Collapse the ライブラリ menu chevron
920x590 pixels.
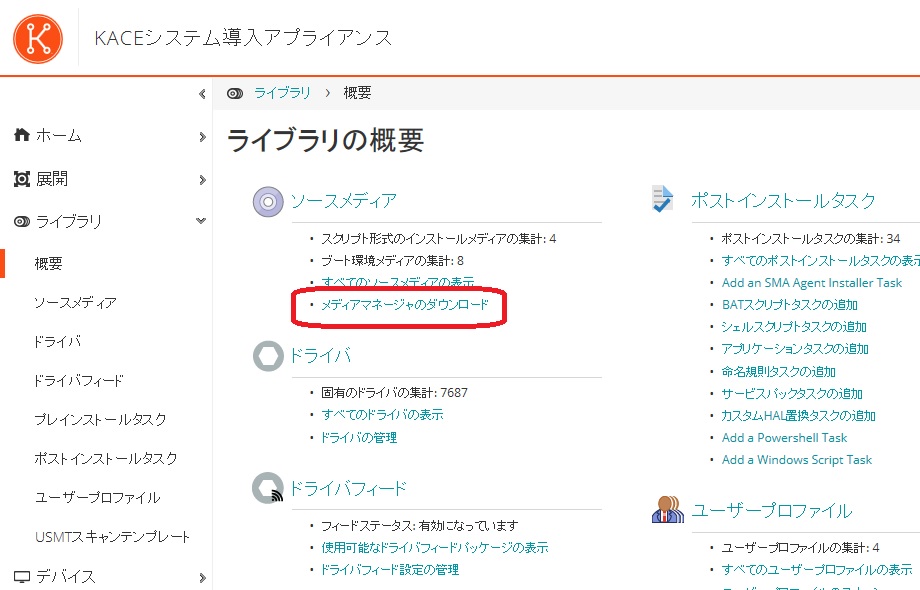[x=201, y=221]
